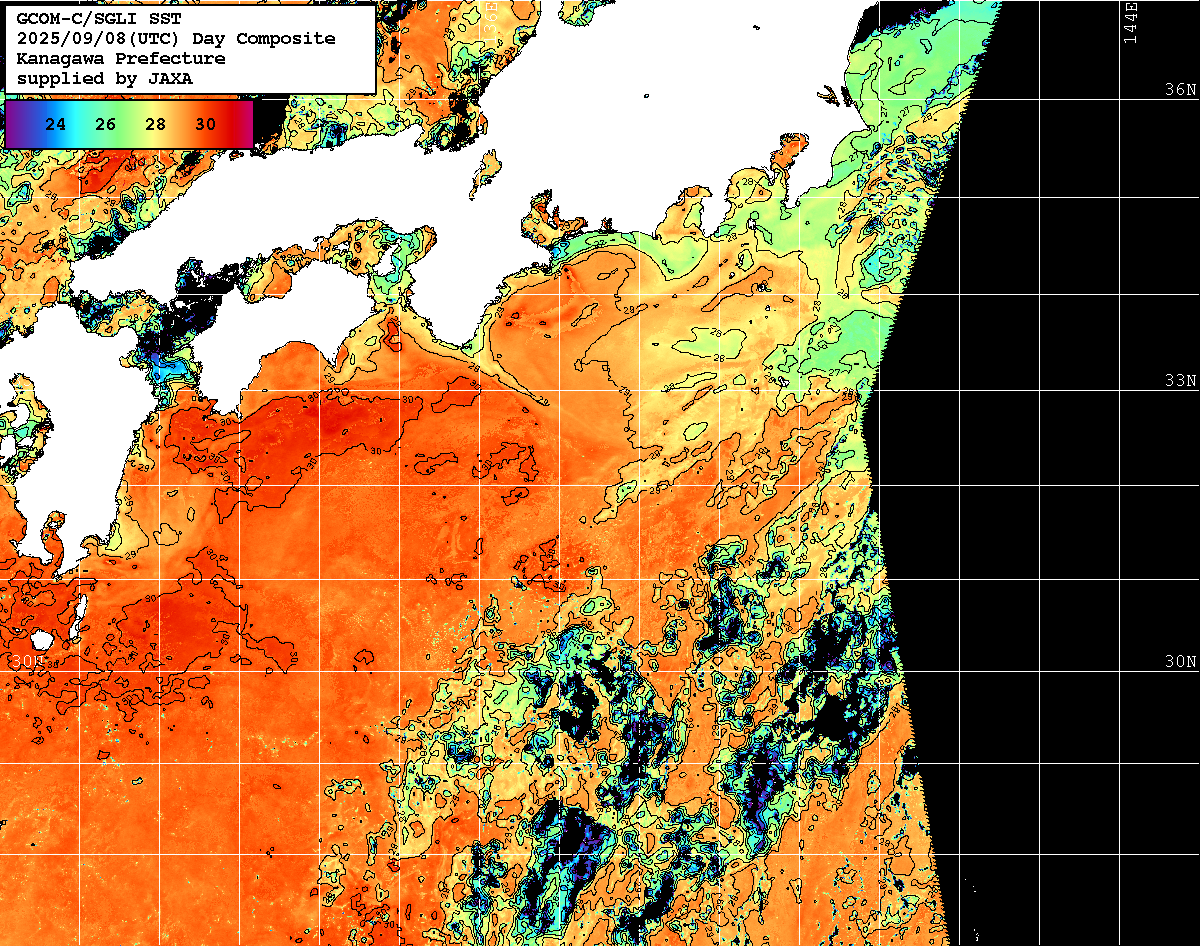Click the '30N' latitude label at right edge
Viewport: 1200px width, 946px height.
tap(1180, 661)
